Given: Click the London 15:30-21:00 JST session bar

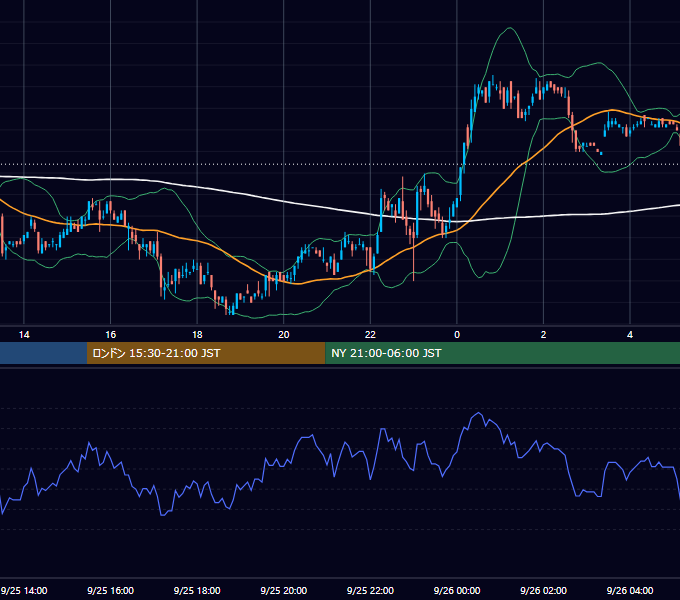Looking at the screenshot, I should [x=206, y=353].
